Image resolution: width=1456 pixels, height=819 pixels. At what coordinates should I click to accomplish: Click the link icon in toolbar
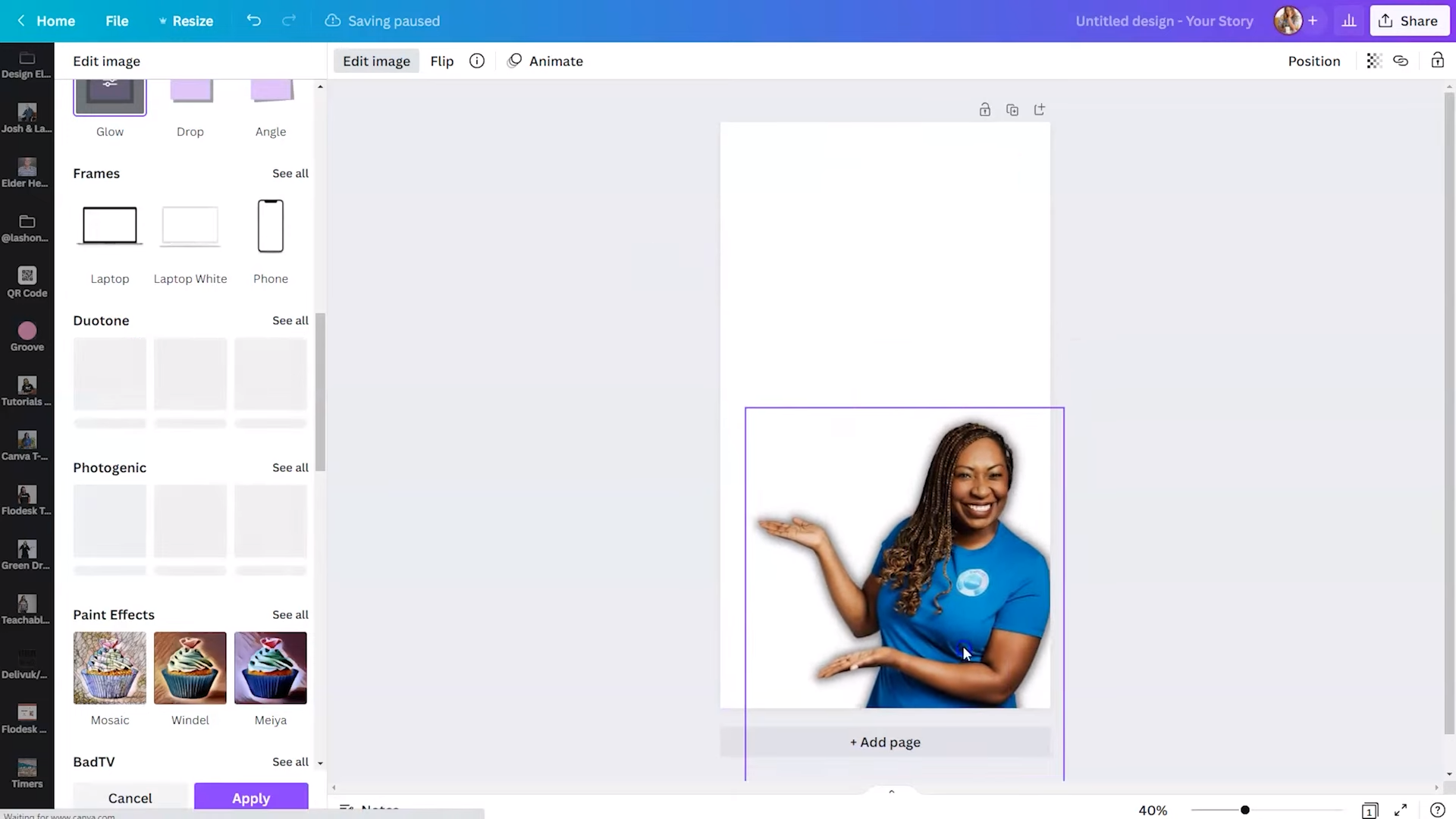pos(1401,61)
